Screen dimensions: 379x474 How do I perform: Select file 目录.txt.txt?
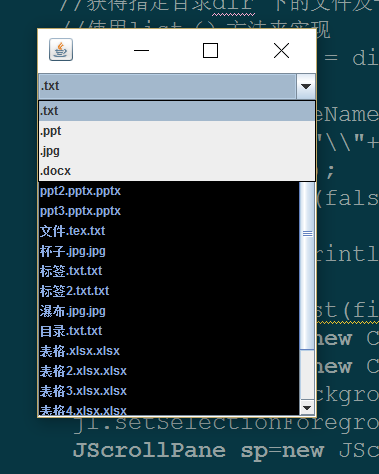169,331
